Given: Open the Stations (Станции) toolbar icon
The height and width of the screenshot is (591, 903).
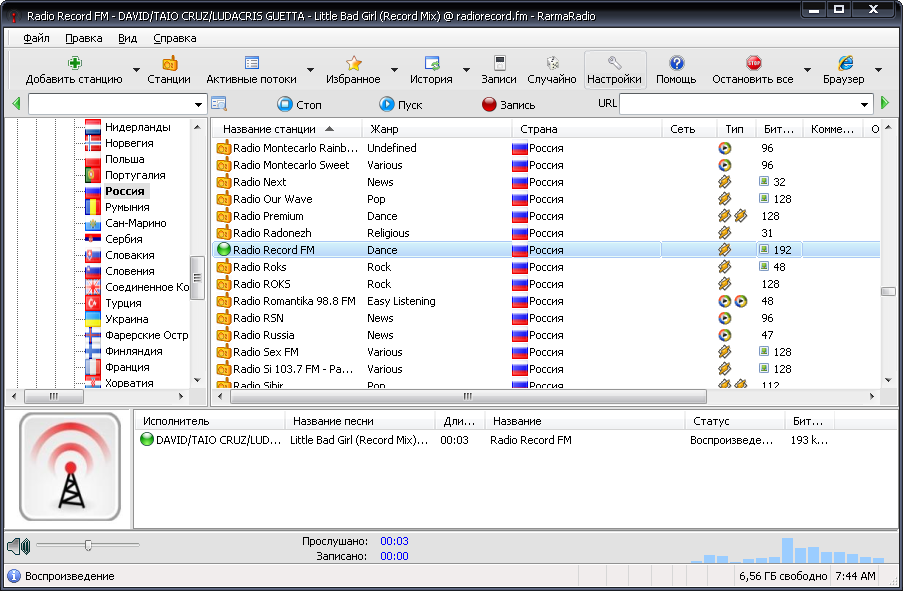Looking at the screenshot, I should pos(169,63).
